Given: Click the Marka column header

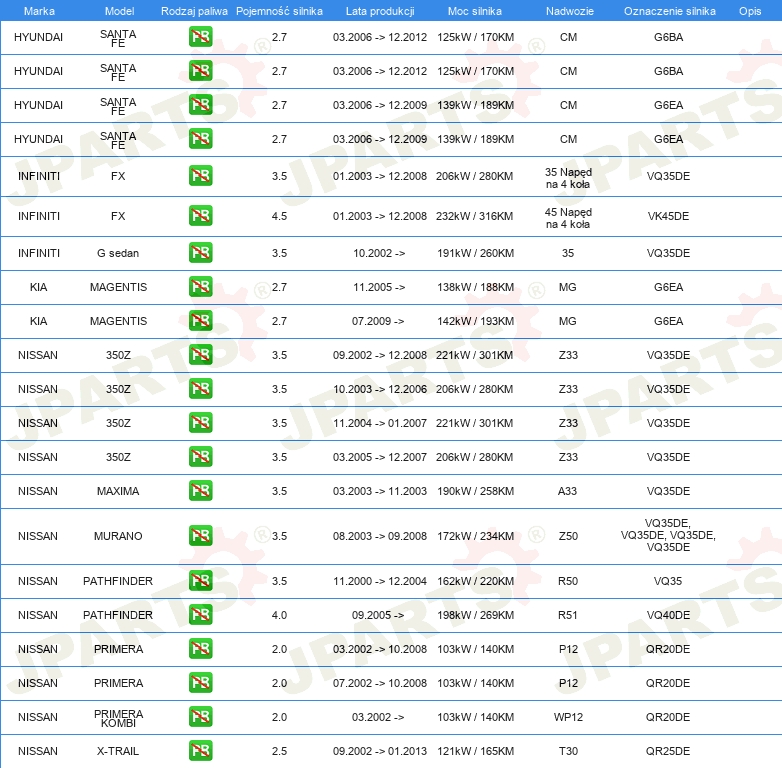Looking at the screenshot, I should click(39, 11).
